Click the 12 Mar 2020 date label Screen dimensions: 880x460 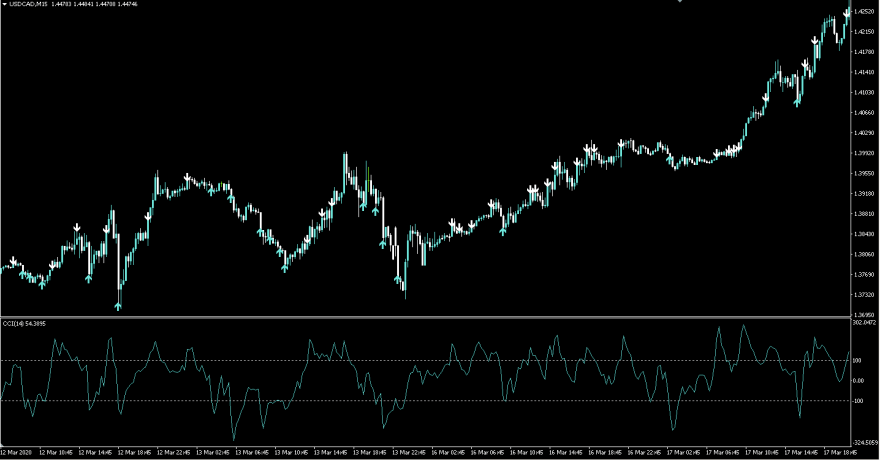16,452
